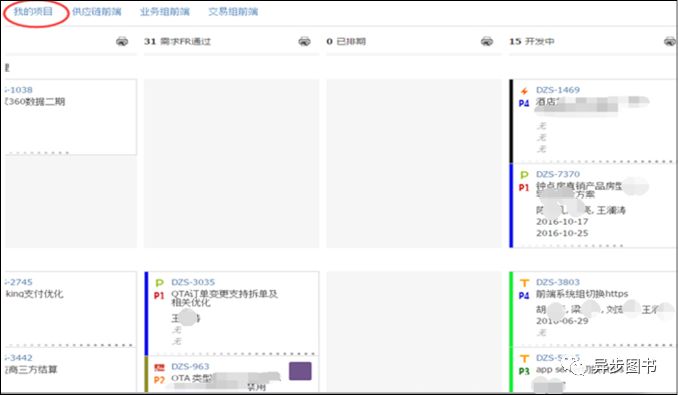Viewport: 678px width, 395px height.
Task: Click the date 2016-10-17 on DZS-7370
Action: pos(562,222)
